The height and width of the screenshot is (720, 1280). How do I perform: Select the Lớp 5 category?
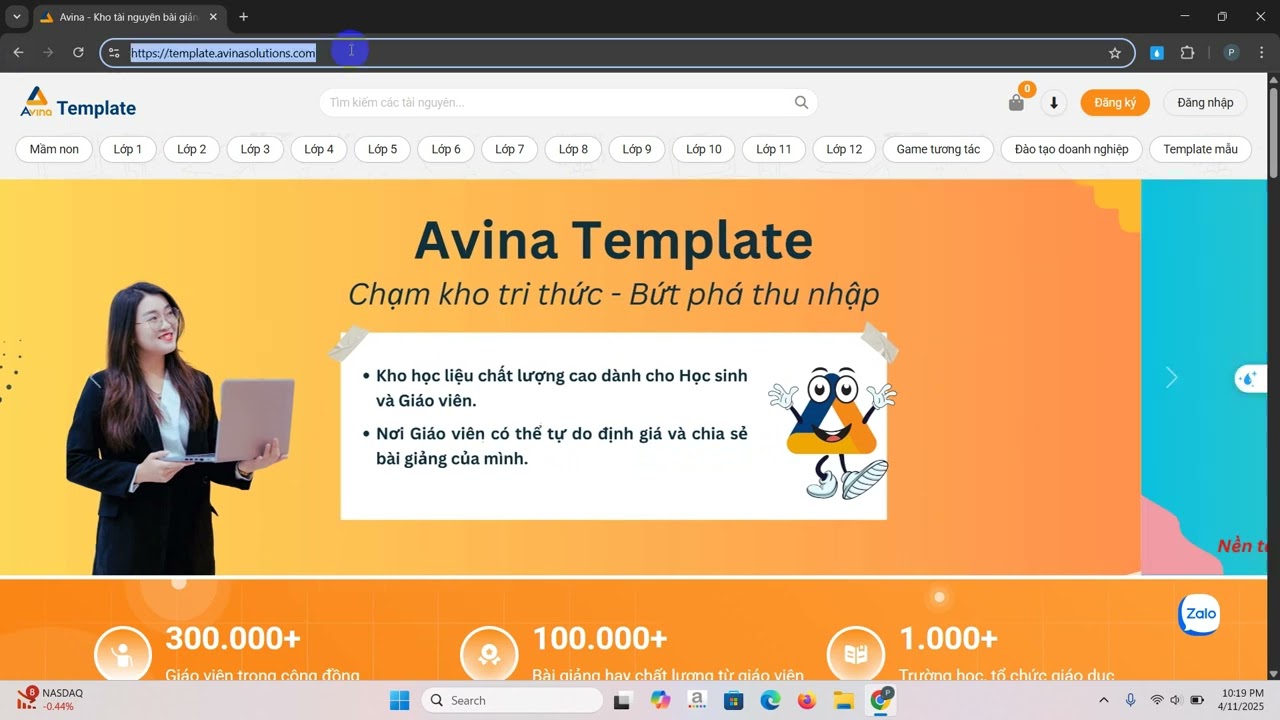pos(382,149)
